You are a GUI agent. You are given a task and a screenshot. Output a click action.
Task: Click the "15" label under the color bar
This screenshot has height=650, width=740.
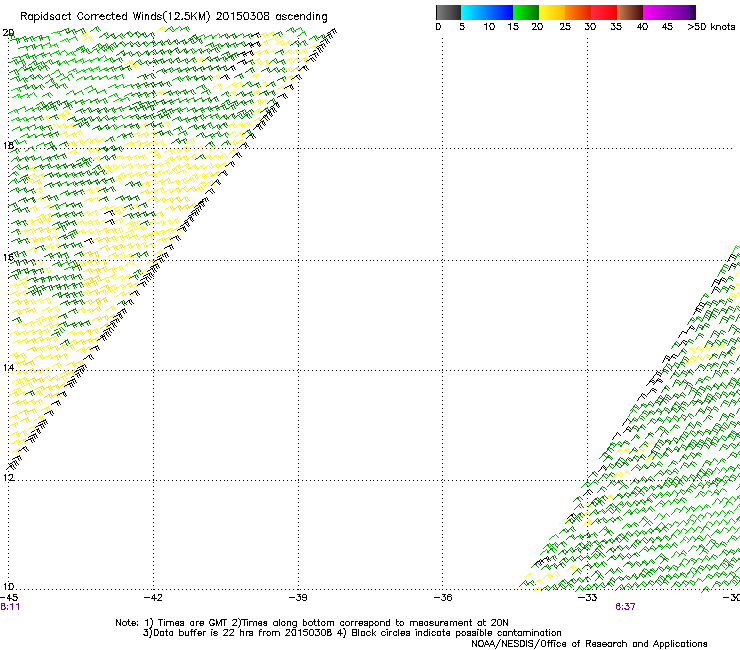(513, 27)
